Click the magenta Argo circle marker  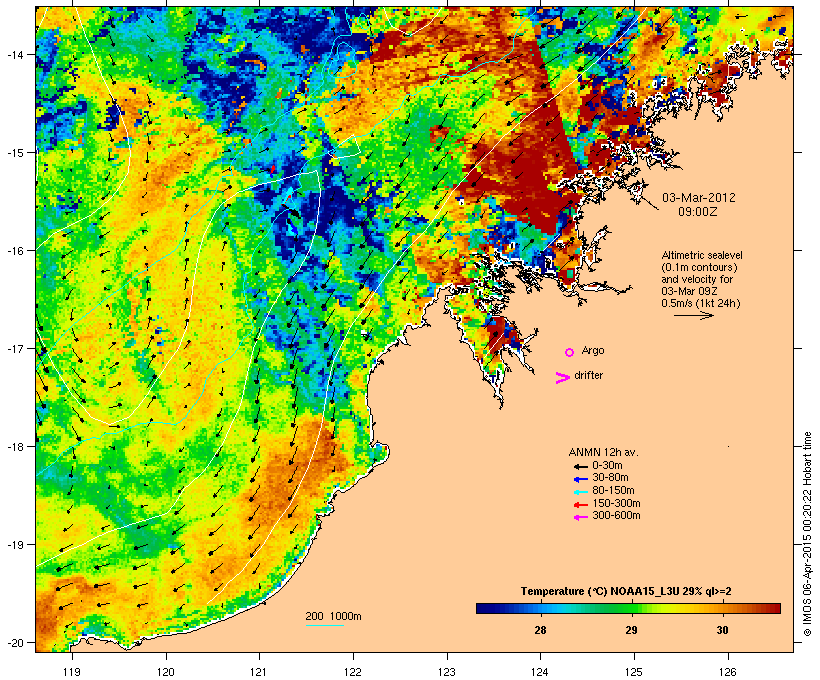point(570,352)
